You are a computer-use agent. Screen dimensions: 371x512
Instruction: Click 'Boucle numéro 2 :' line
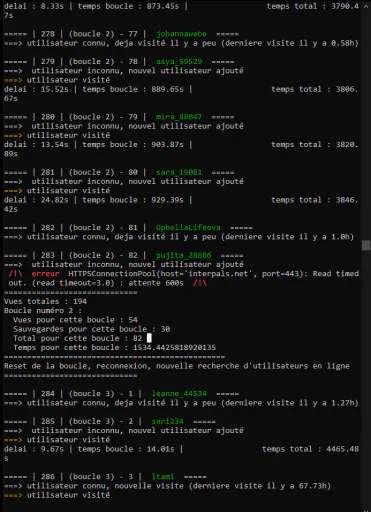43,311
